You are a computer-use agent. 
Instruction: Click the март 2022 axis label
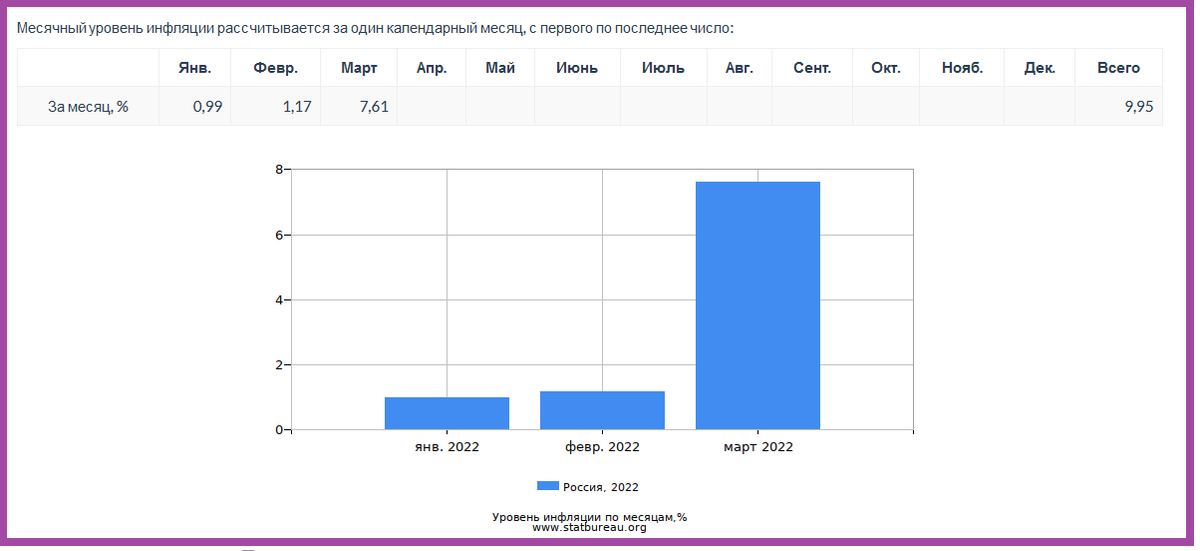pyautogui.click(x=758, y=447)
